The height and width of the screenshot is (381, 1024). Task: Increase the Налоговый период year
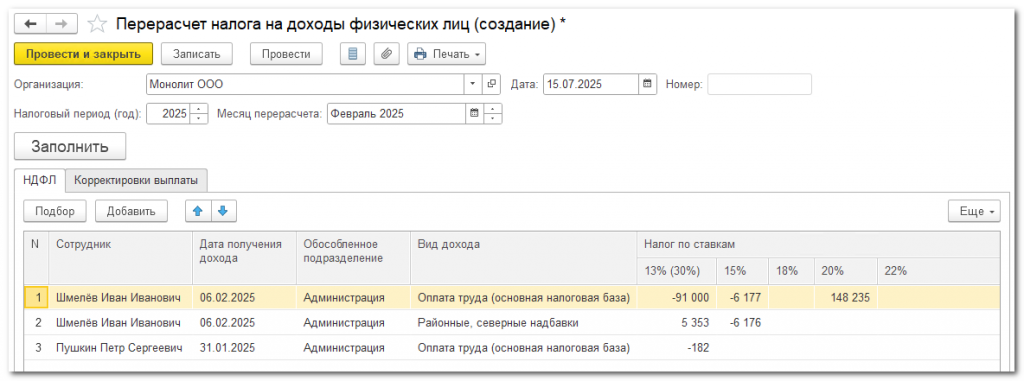[199, 108]
